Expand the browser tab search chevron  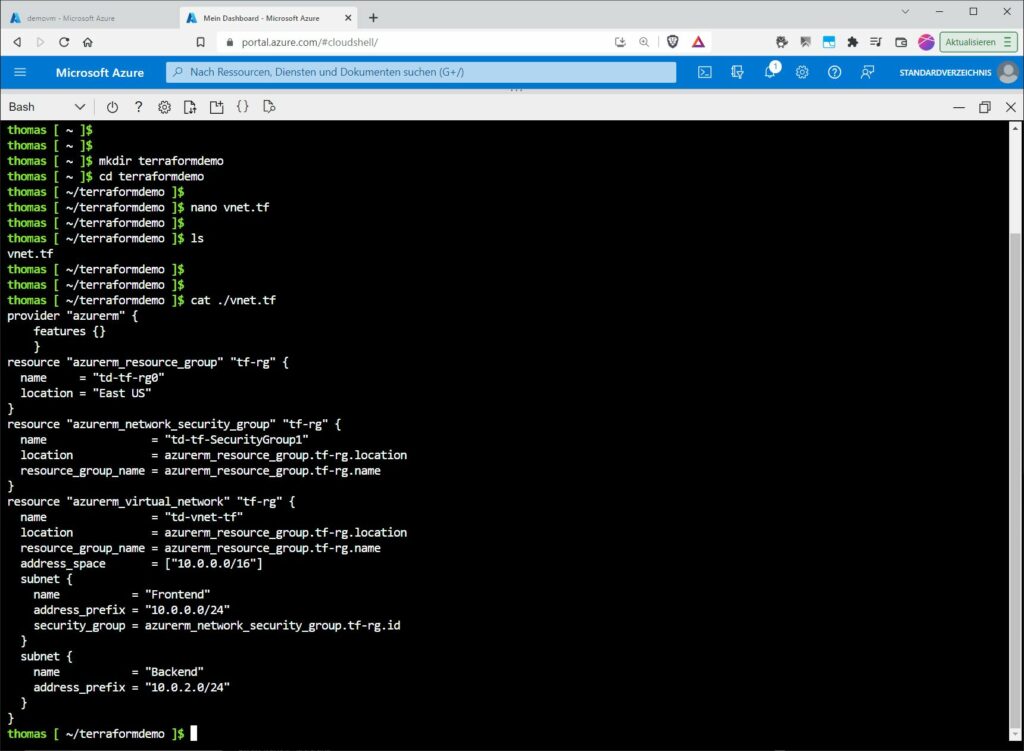click(905, 11)
